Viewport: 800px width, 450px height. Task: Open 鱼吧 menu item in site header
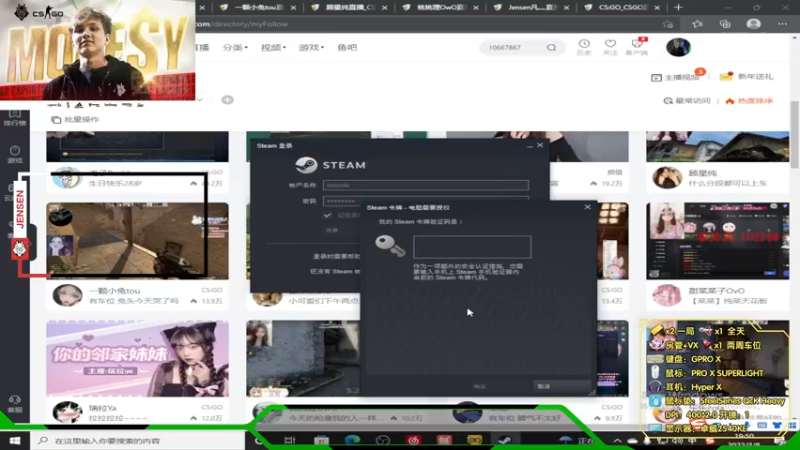tap(347, 47)
